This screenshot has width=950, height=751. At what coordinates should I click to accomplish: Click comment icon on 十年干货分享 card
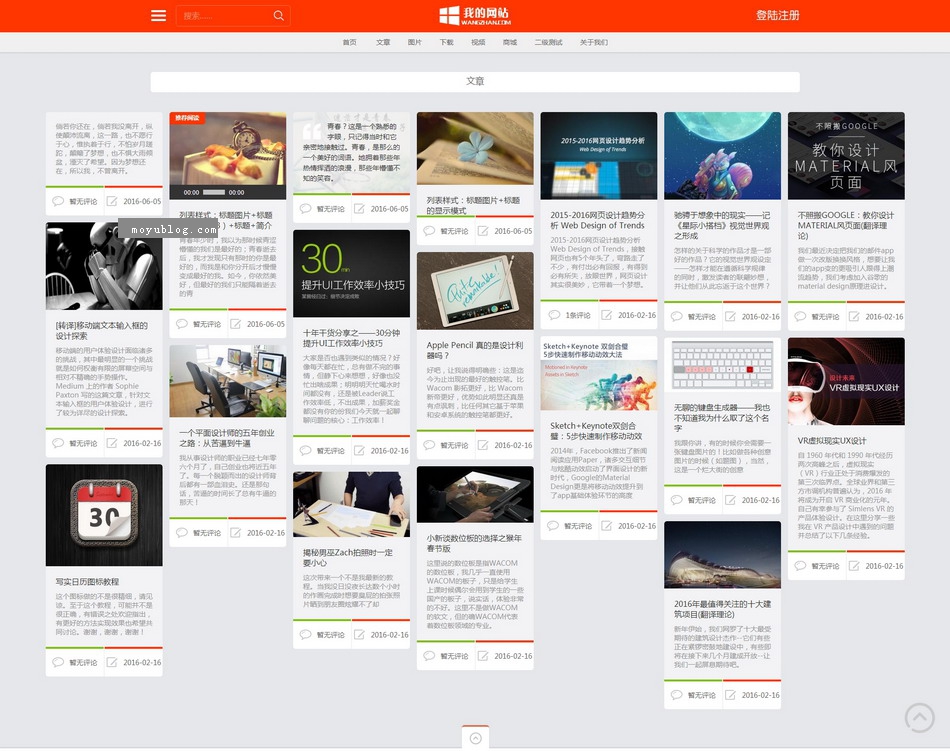305,450
